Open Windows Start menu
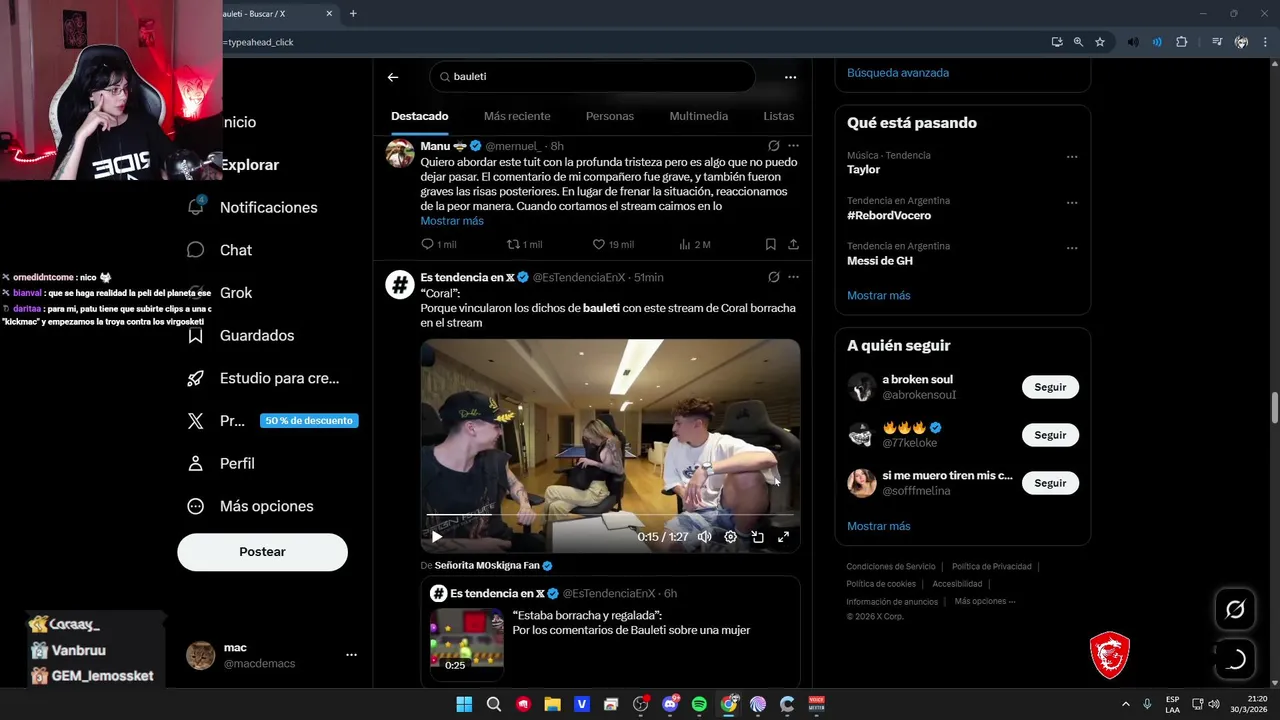The width and height of the screenshot is (1280, 720). tap(464, 704)
